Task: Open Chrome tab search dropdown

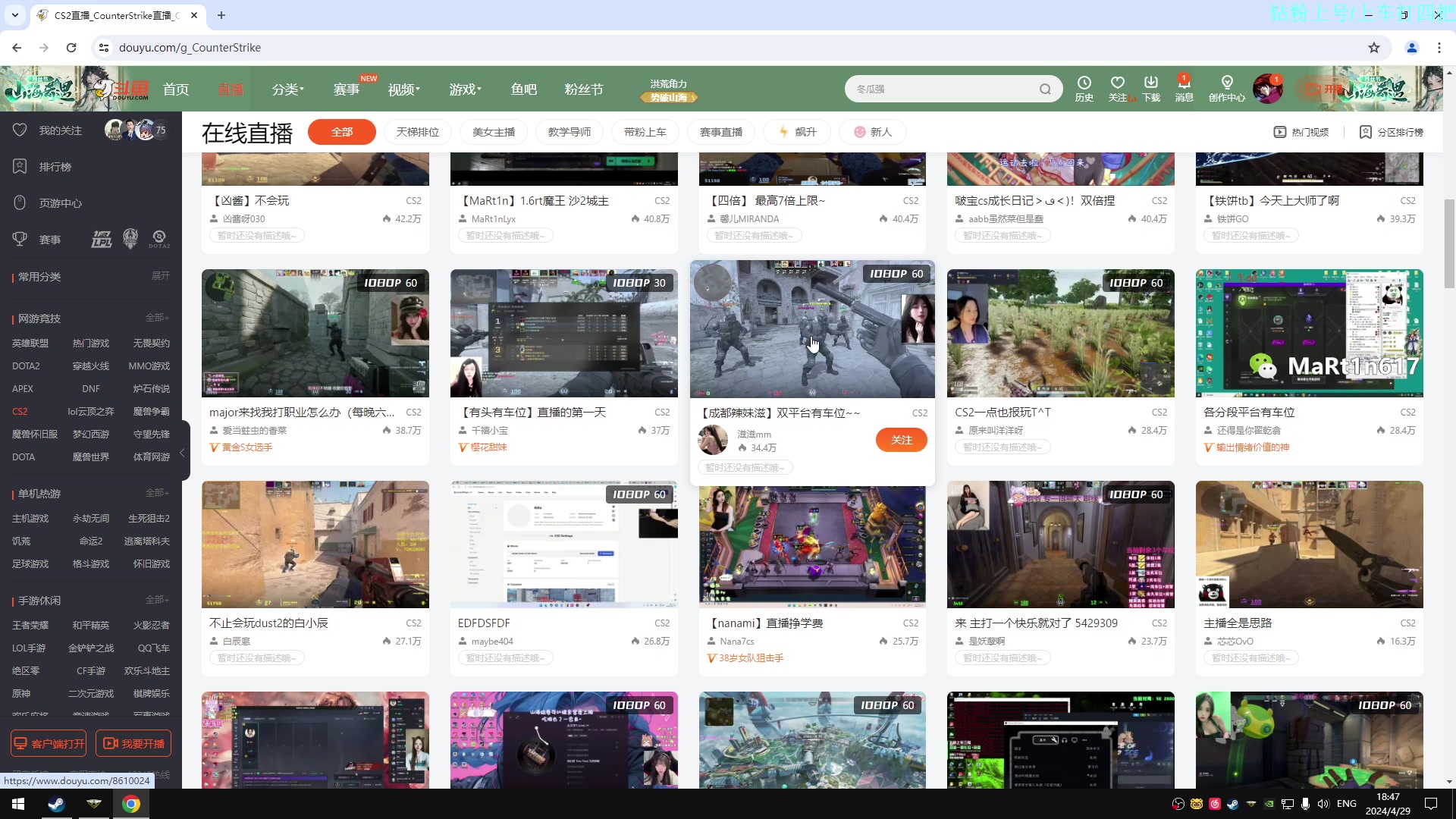Action: 14,15
